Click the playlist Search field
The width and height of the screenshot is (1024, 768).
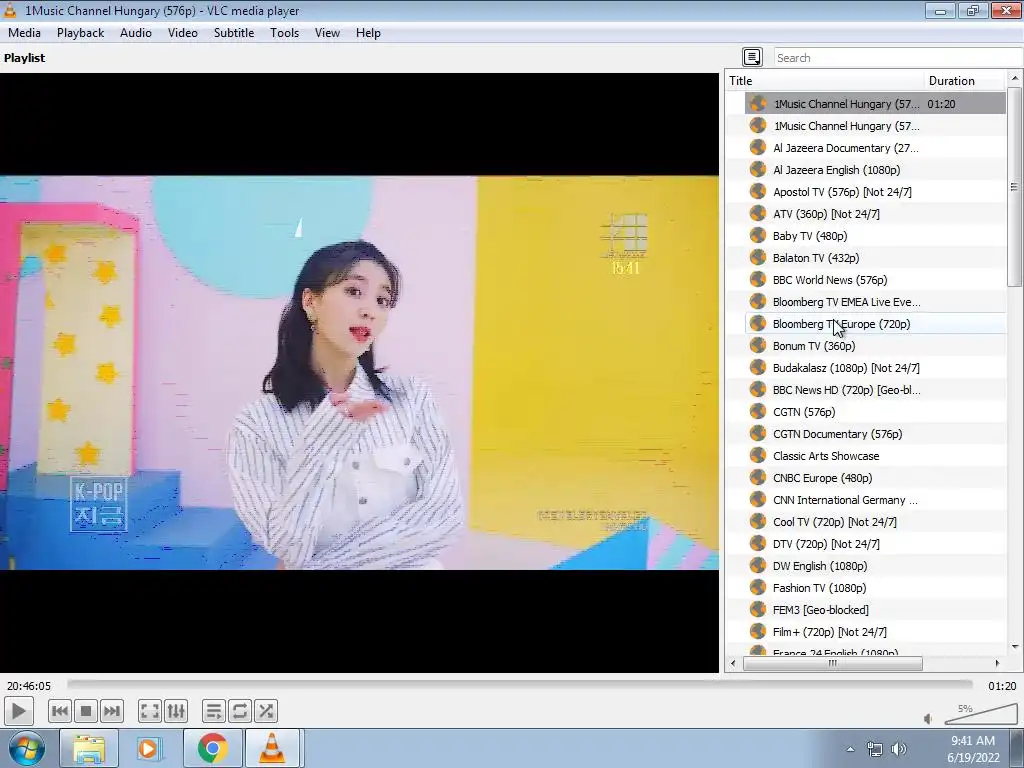coord(898,57)
